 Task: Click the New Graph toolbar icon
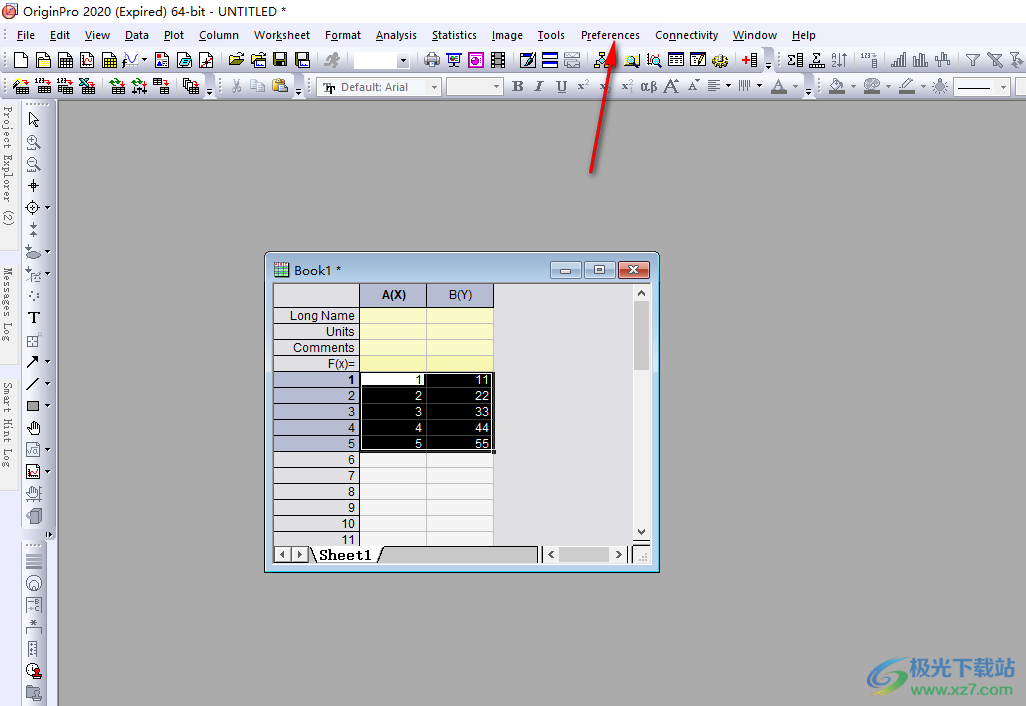click(x=88, y=60)
